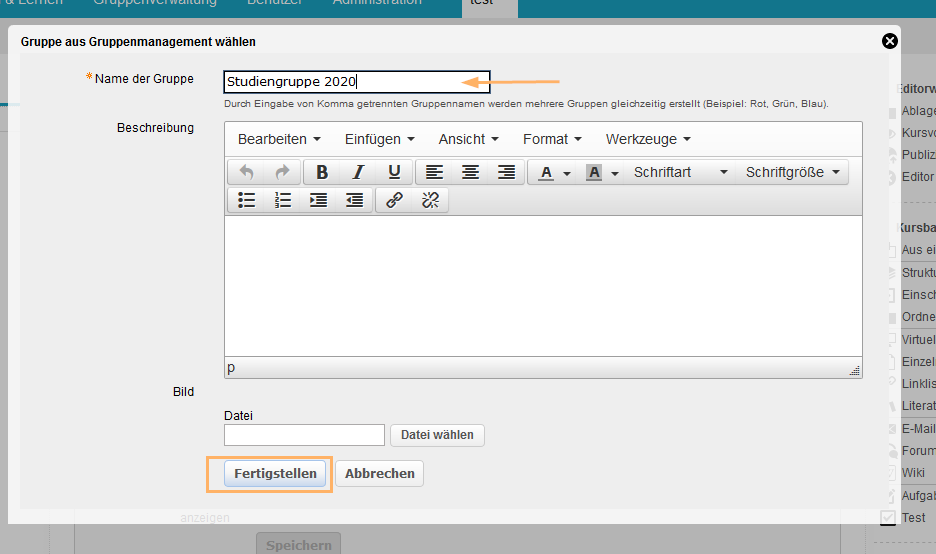
Task: Expand the text color picker arrow
Action: 567,173
